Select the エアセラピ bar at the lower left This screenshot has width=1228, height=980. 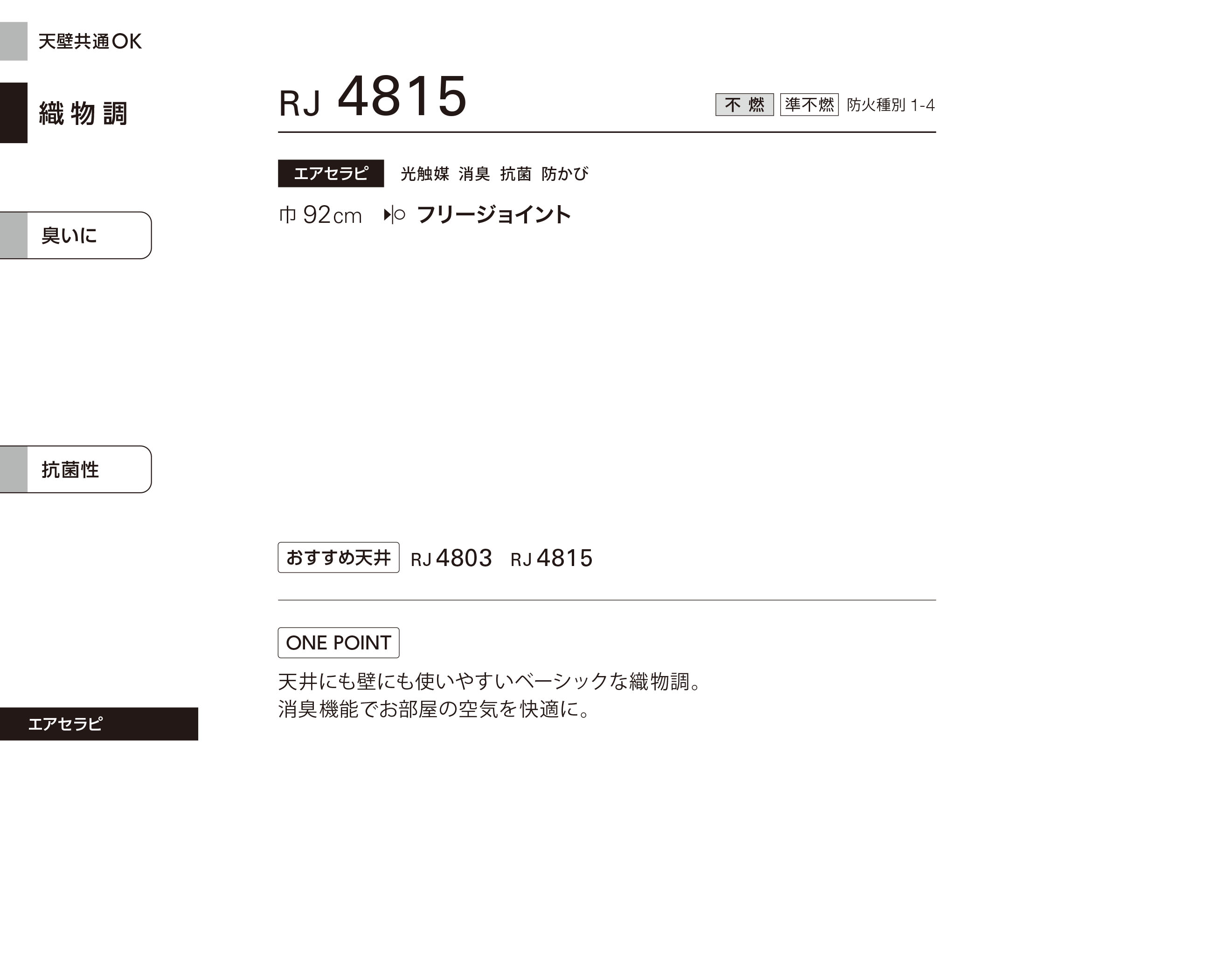(99, 724)
